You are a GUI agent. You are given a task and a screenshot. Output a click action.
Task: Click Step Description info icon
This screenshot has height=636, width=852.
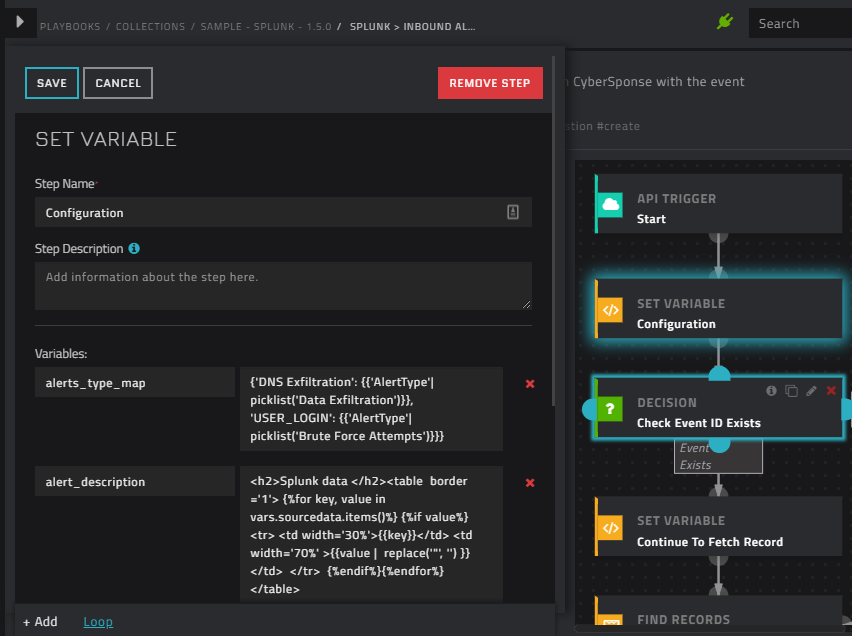134,248
